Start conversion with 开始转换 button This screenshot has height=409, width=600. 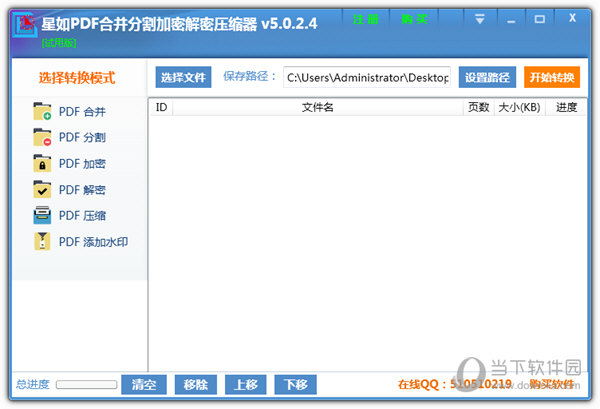click(552, 77)
